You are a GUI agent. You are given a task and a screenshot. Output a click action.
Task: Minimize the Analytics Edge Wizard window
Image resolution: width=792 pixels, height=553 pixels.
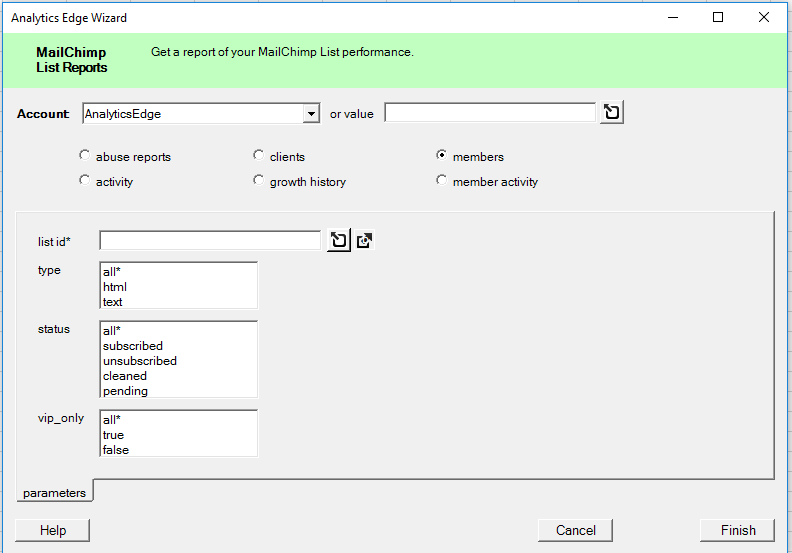coord(673,17)
